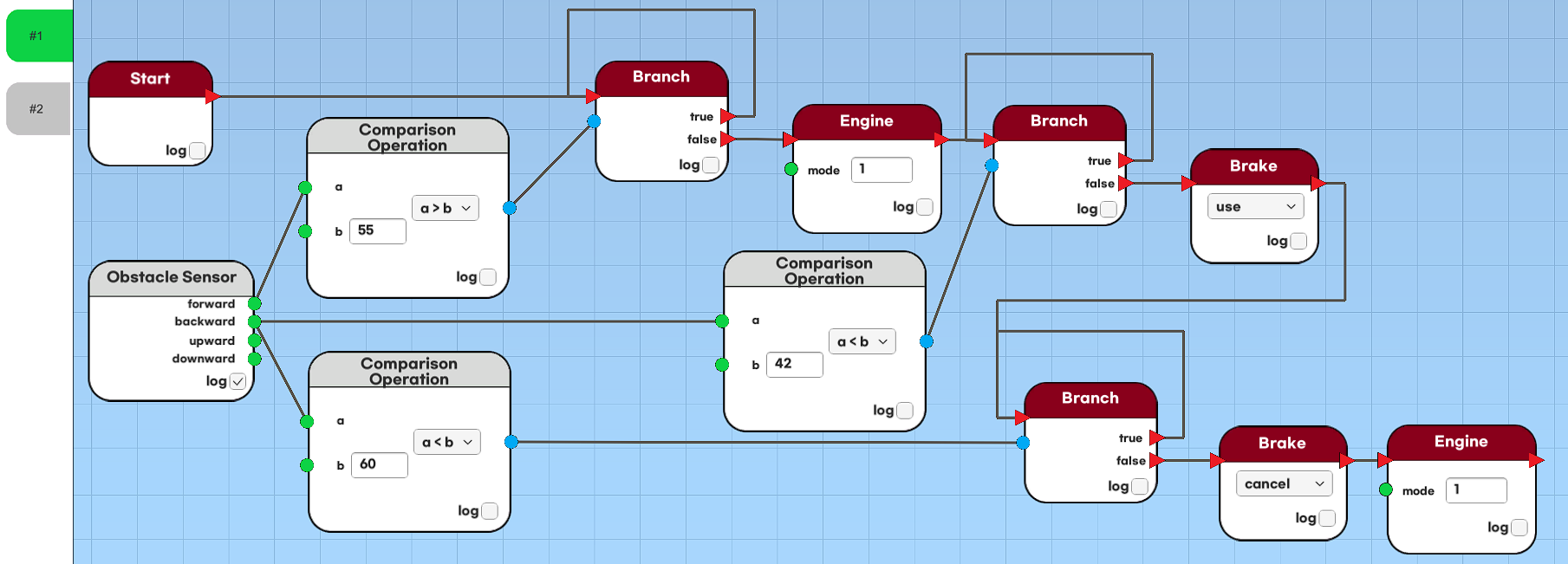This screenshot has width=1568, height=564.
Task: Click the third Branch's false output arrow
Action: 1156,460
